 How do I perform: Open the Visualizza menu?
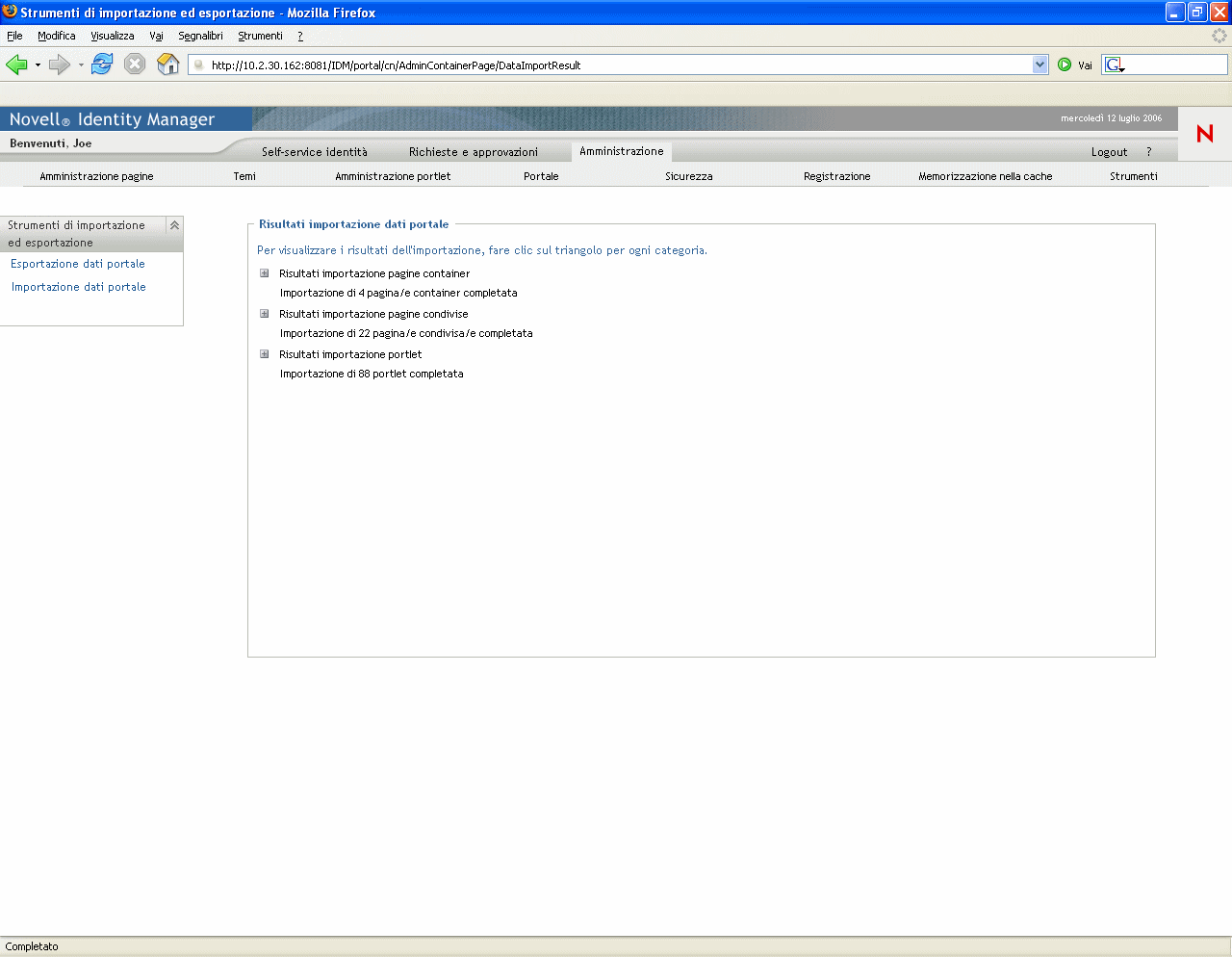(x=113, y=36)
